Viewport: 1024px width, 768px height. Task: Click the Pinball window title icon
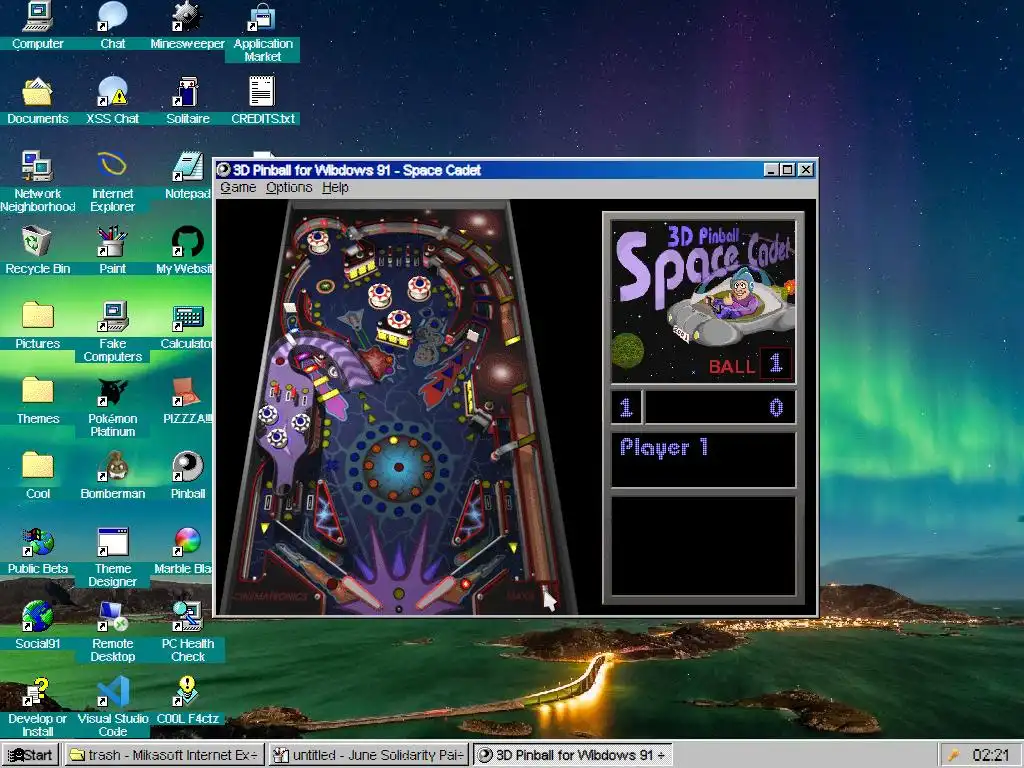[x=224, y=170]
